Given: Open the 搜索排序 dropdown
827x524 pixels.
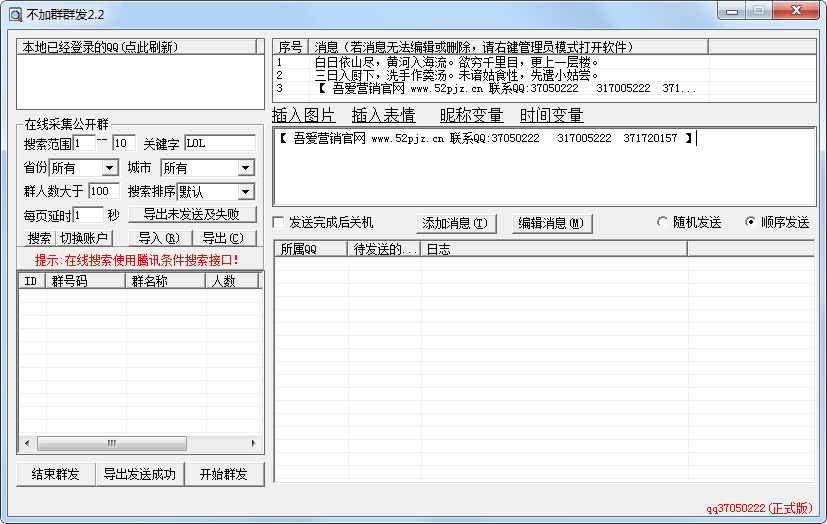Looking at the screenshot, I should (246, 191).
